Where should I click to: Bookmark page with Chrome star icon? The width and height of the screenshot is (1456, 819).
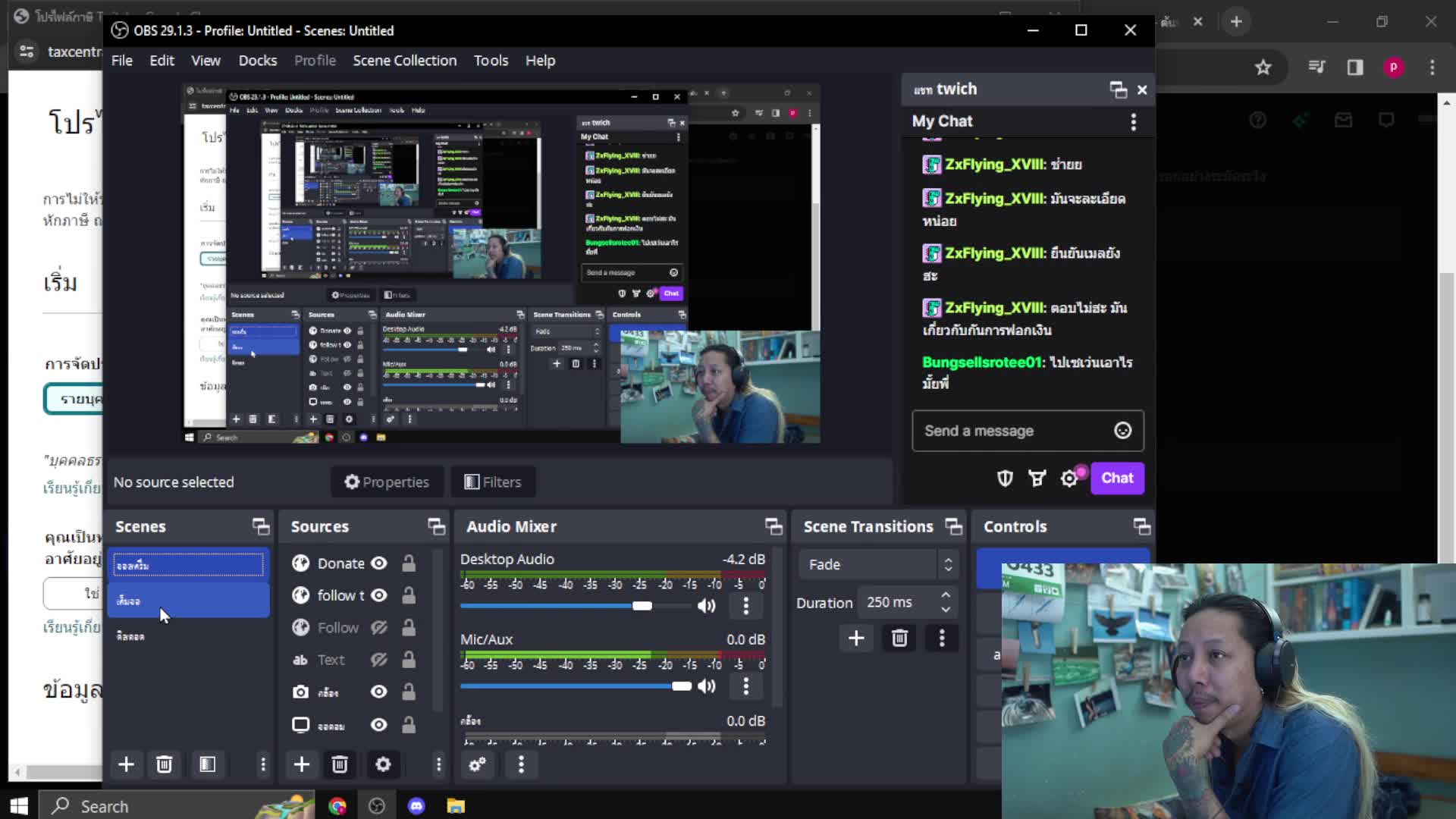[x=1263, y=67]
